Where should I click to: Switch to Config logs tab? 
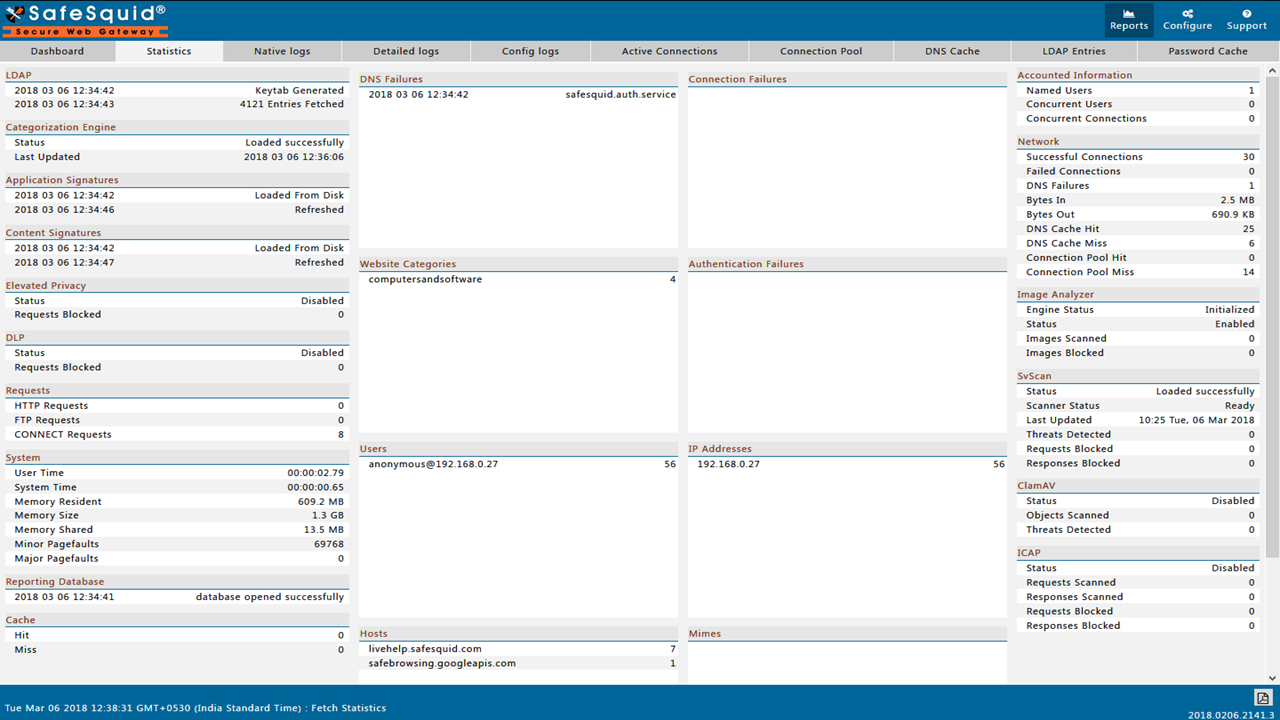[530, 51]
